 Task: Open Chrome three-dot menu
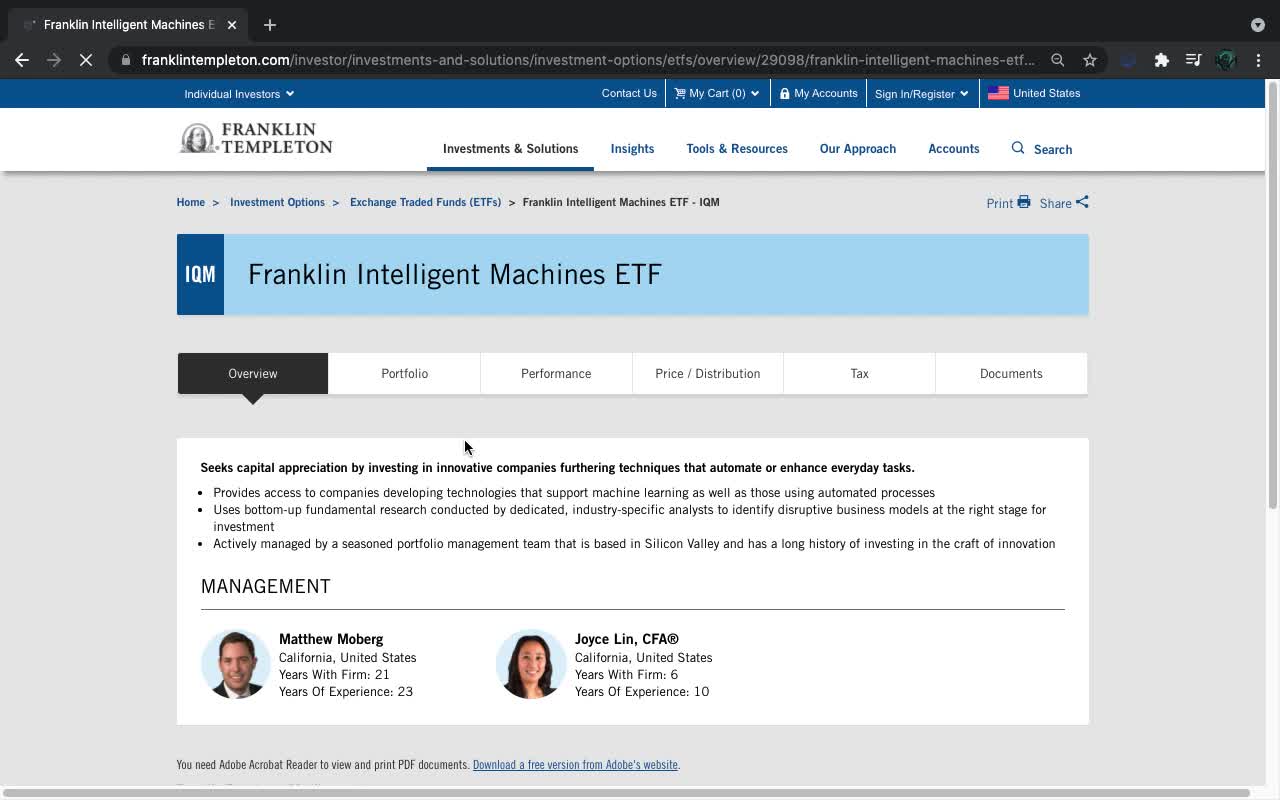[x=1258, y=60]
